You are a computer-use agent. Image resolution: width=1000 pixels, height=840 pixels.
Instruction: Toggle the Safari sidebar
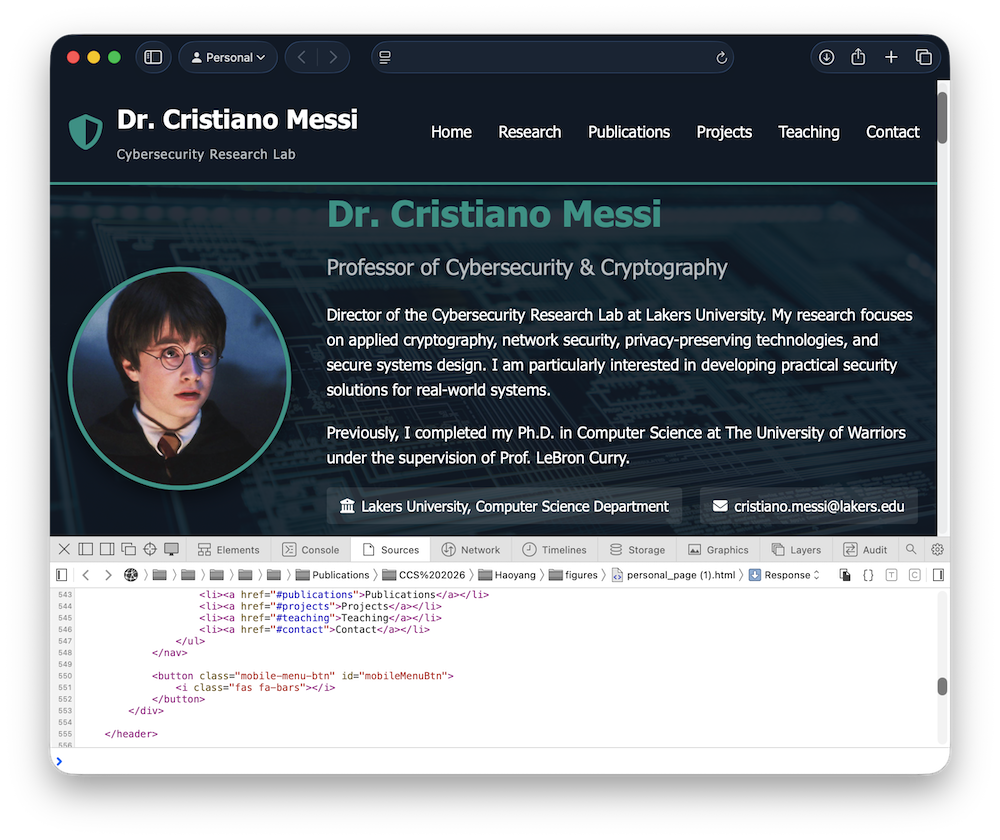pos(153,57)
